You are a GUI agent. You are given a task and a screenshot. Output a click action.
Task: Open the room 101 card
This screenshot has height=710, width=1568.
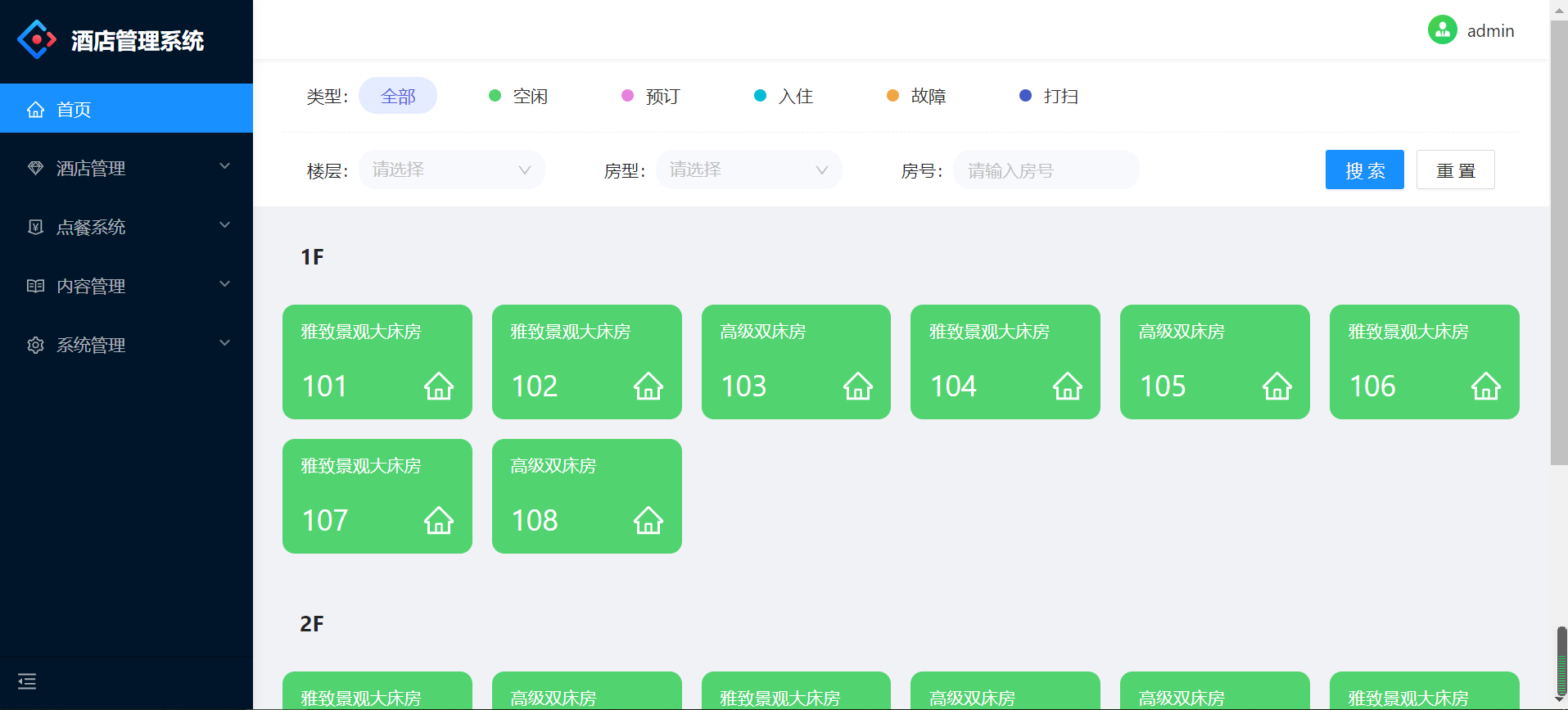tap(377, 362)
